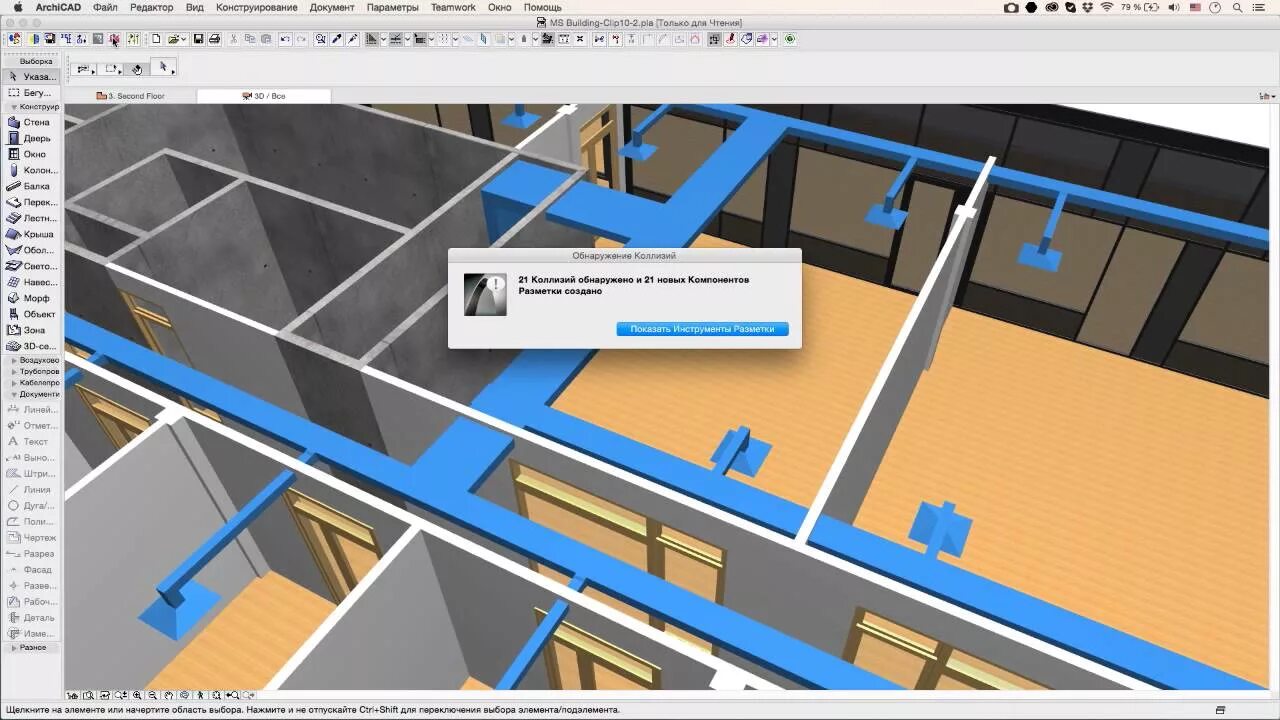
Task: Click the battery 79% indicator
Action: [1140, 7]
